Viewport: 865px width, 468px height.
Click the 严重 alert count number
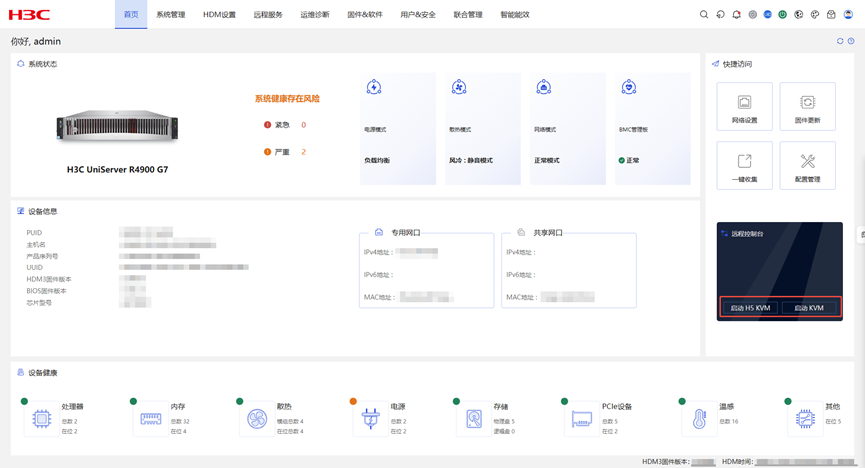pos(303,152)
